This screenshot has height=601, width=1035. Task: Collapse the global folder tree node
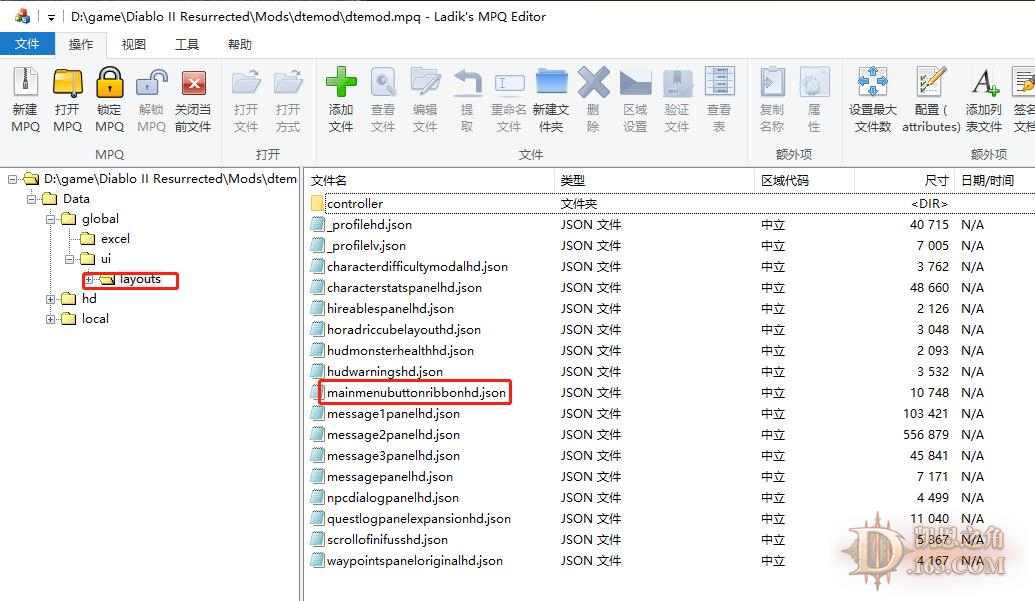[x=51, y=219]
